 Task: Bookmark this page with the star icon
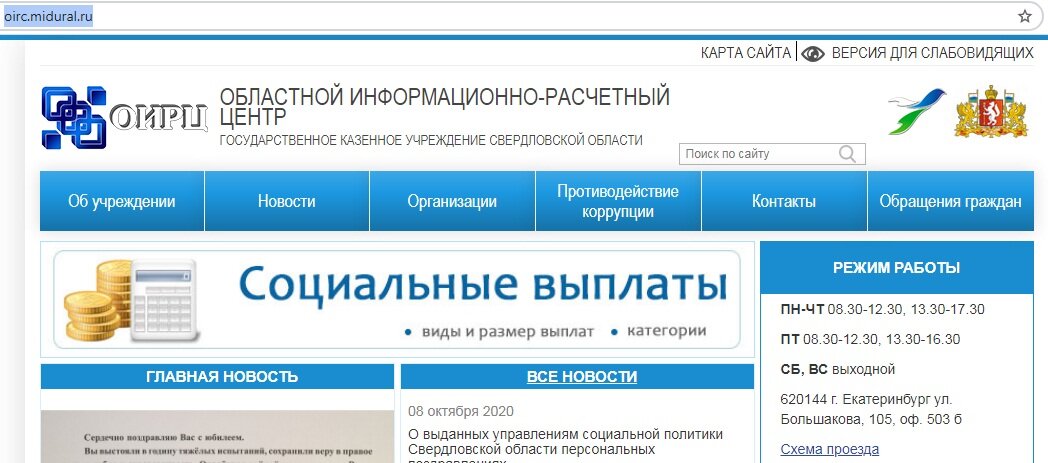1025,17
